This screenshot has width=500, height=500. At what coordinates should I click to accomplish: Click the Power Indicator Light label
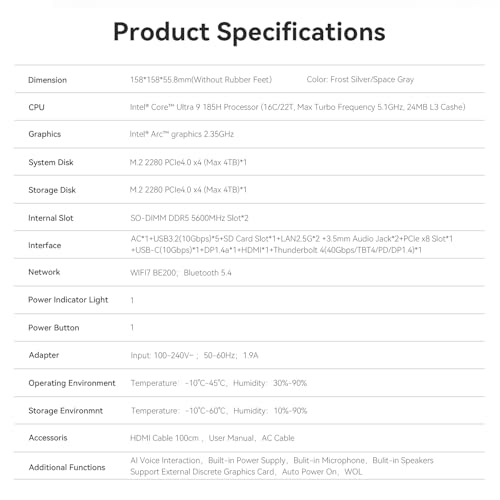68,300
